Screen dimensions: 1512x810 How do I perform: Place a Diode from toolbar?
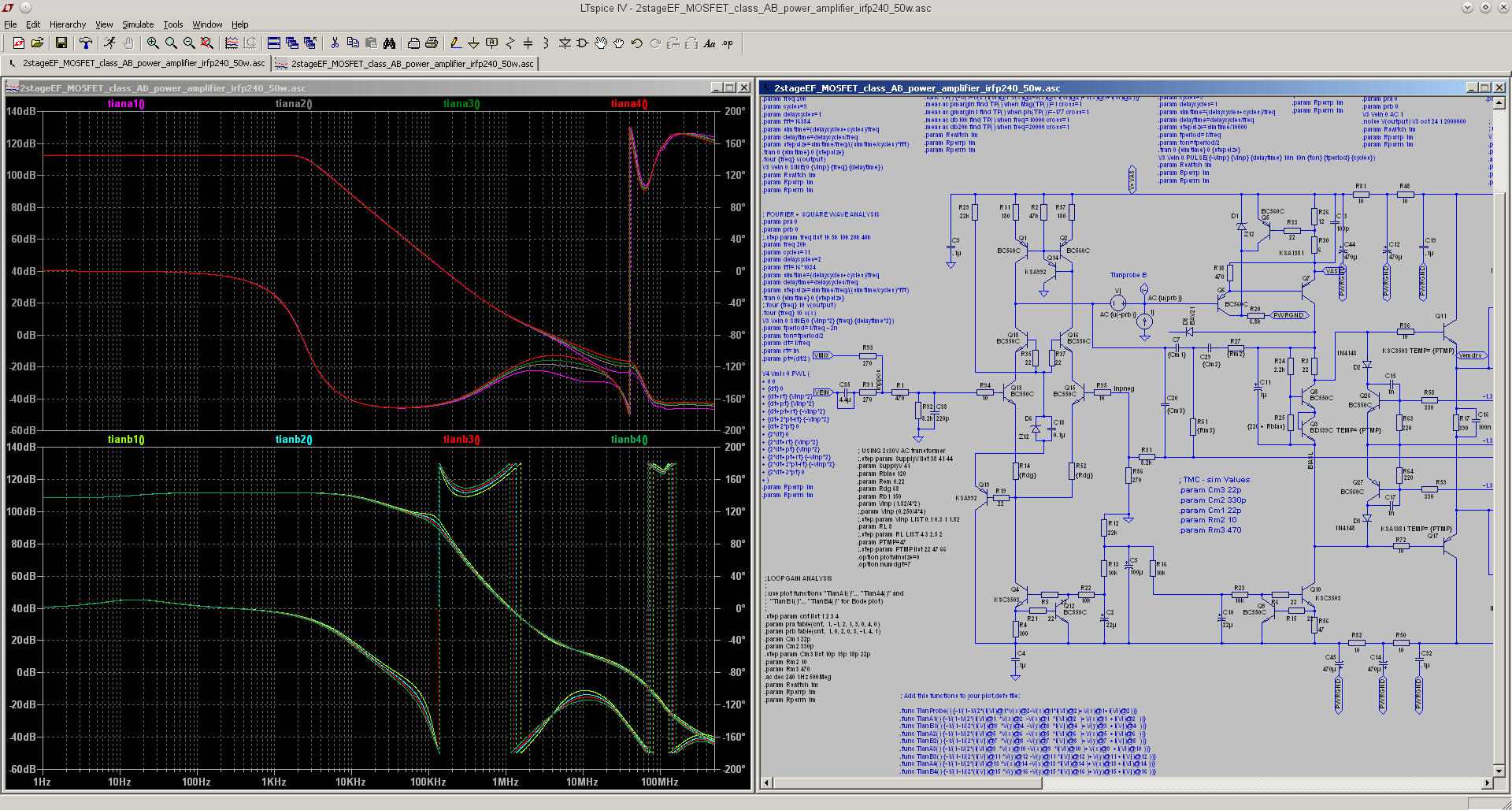(565, 43)
